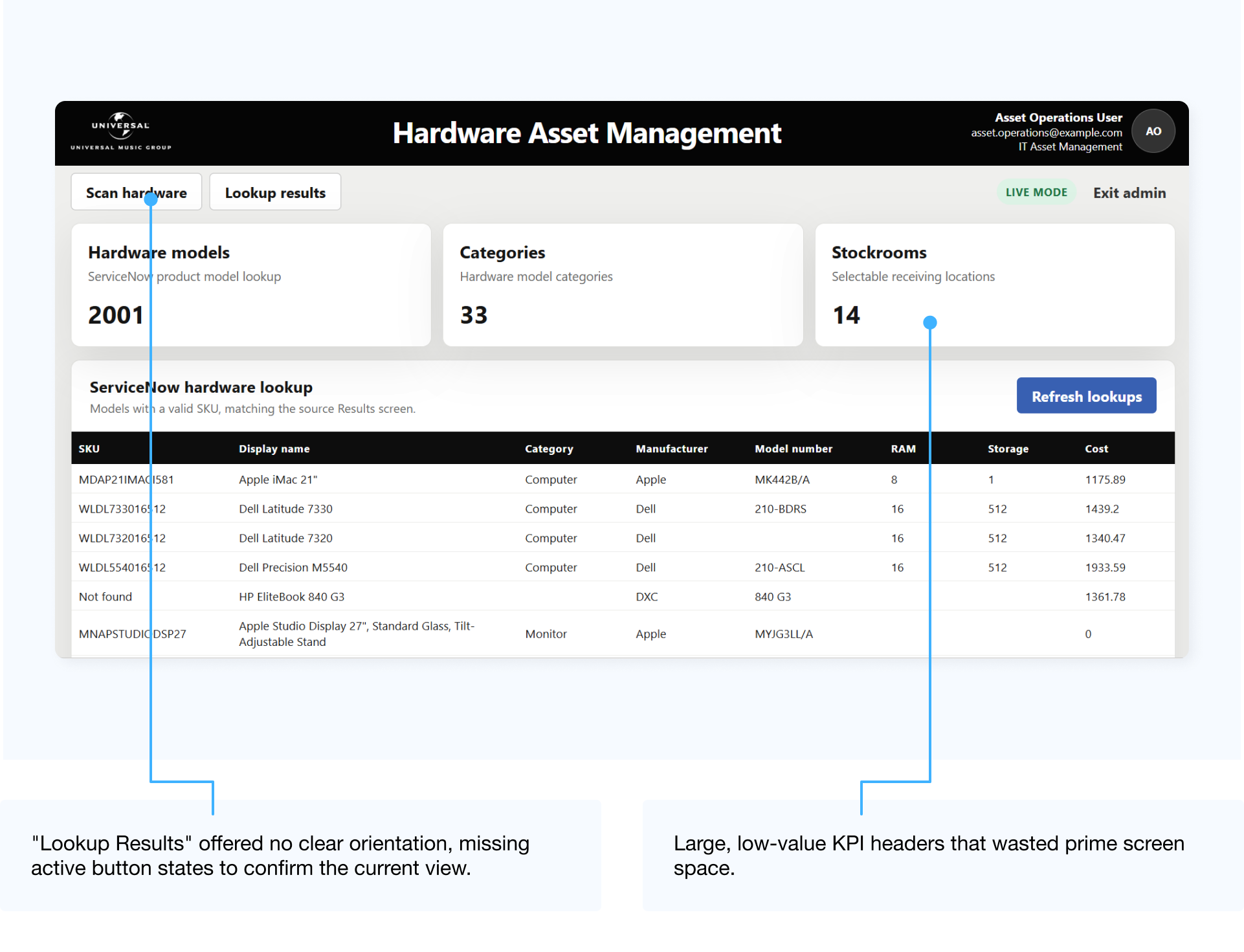Open the Hardware models card
The image size is (1244, 952).
pyautogui.click(x=251, y=285)
